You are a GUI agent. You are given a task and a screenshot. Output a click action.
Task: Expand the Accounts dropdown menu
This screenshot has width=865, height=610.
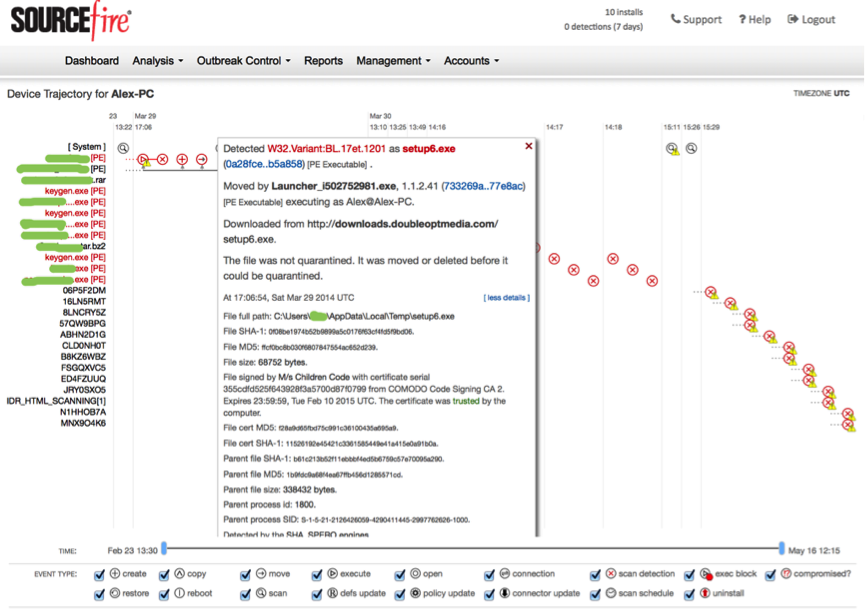(471, 61)
